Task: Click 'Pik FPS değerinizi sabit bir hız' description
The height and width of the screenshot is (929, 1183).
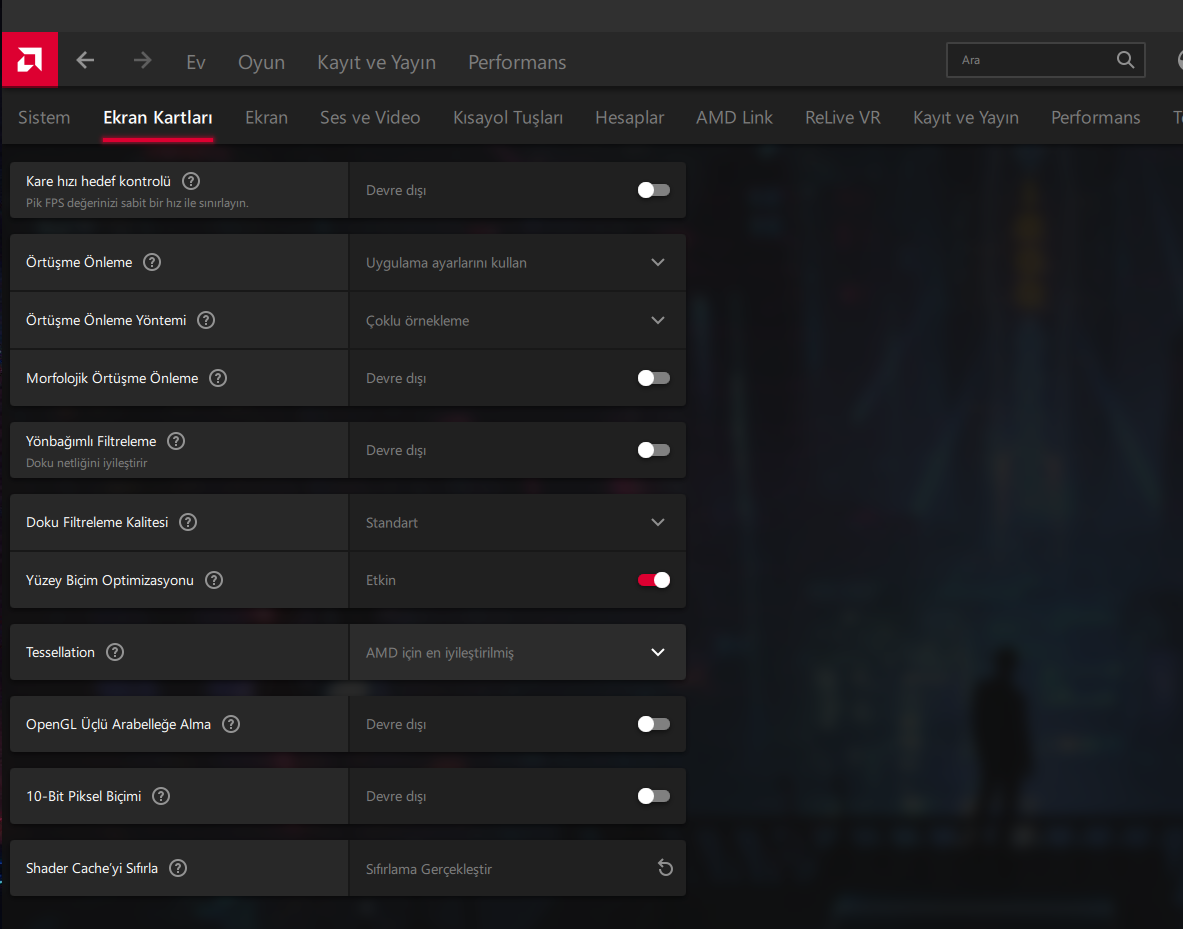Action: 137,203
